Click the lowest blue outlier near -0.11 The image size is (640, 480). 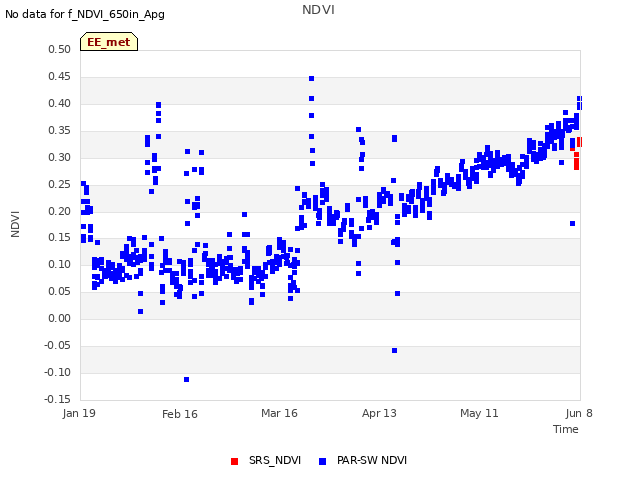click(x=187, y=380)
